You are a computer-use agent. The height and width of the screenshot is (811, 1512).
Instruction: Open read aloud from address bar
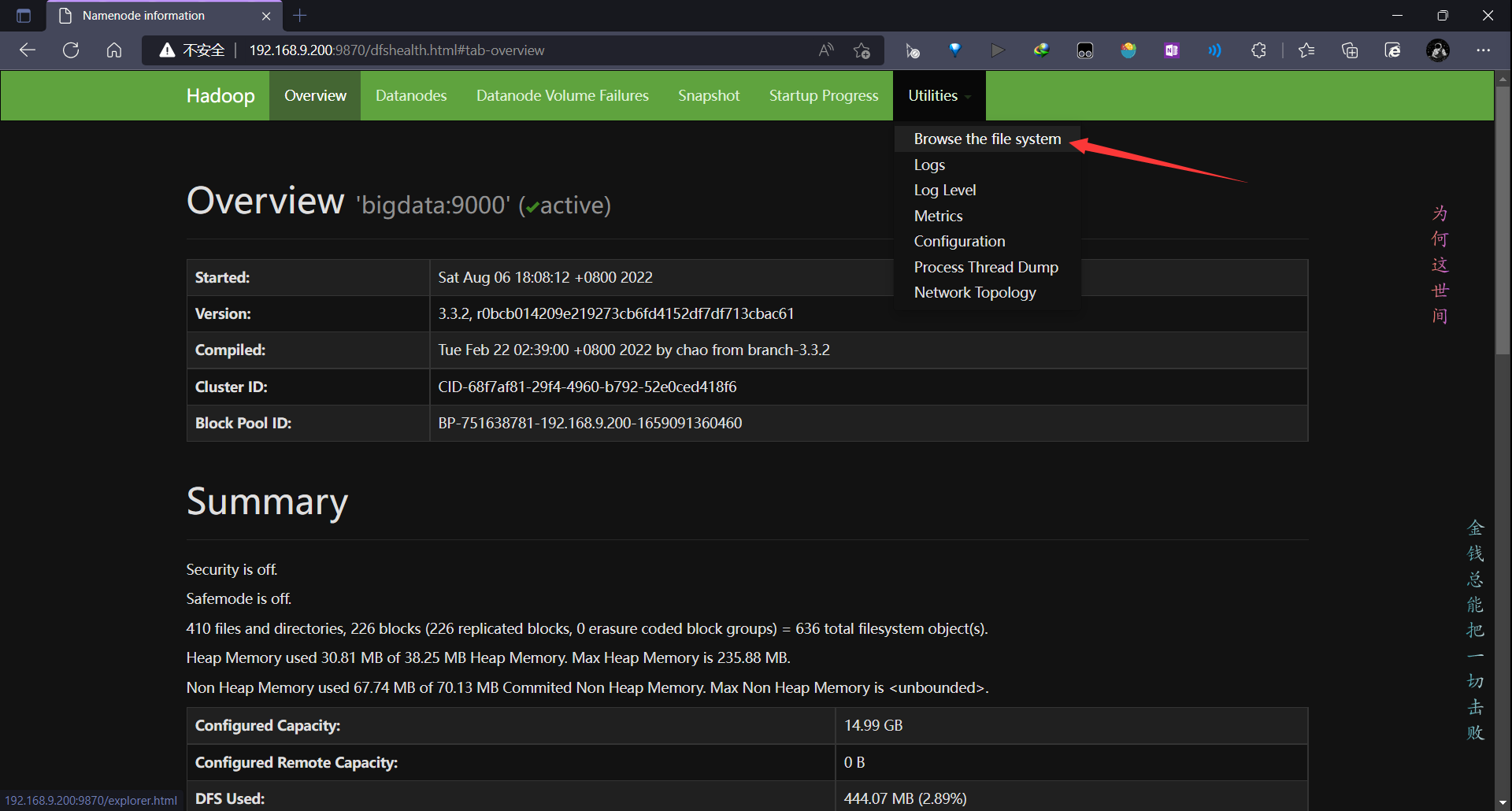point(826,50)
